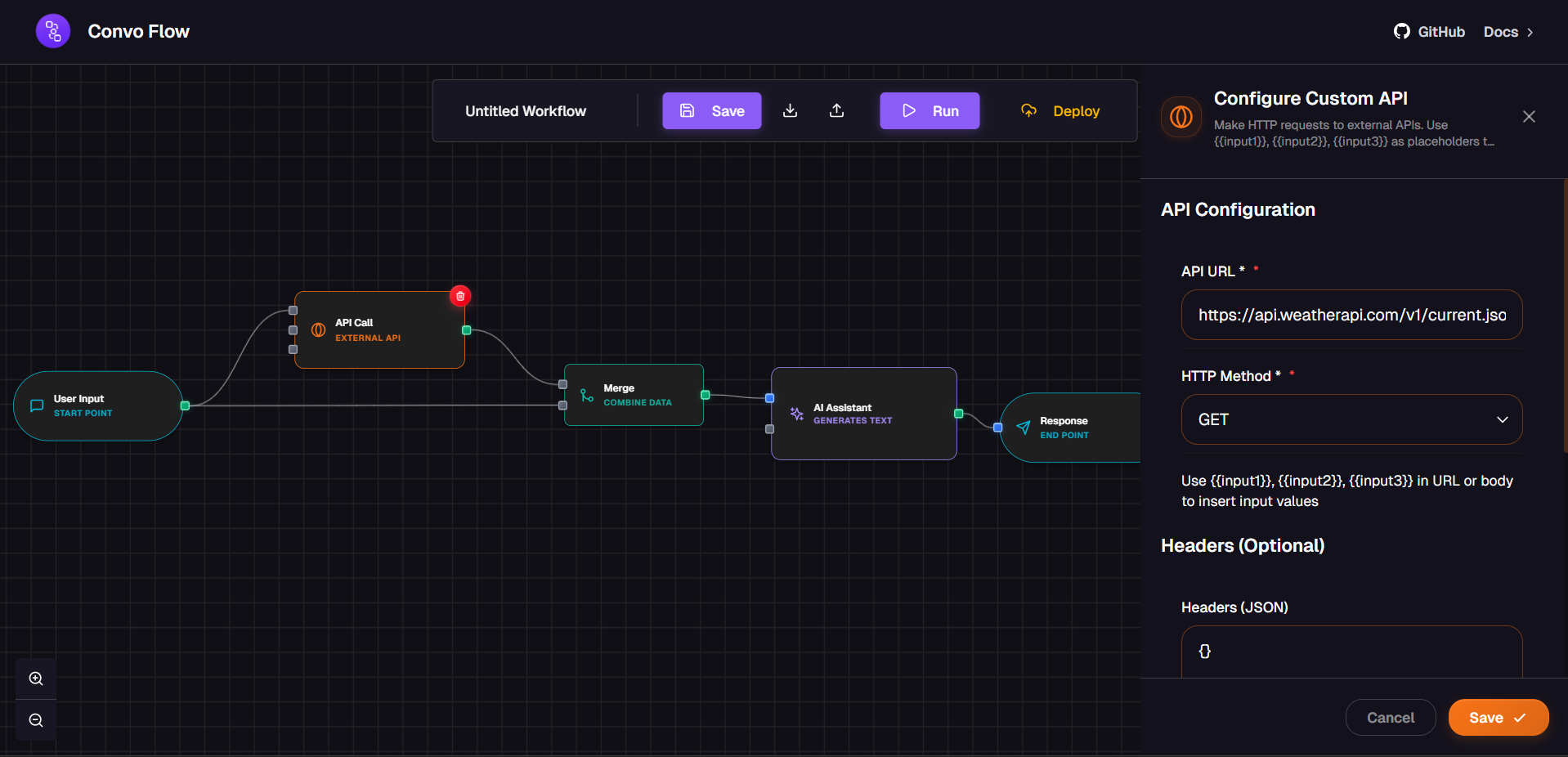The image size is (1568, 757).
Task: Click the AI Assistant sparkle icon
Action: click(x=797, y=414)
